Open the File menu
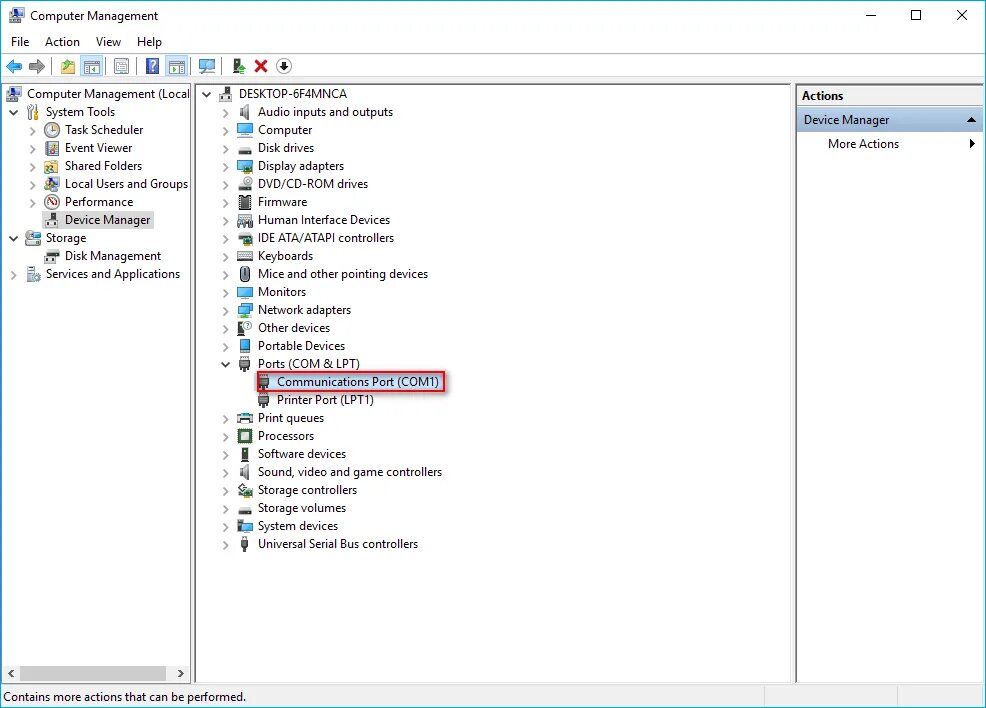 click(x=20, y=41)
